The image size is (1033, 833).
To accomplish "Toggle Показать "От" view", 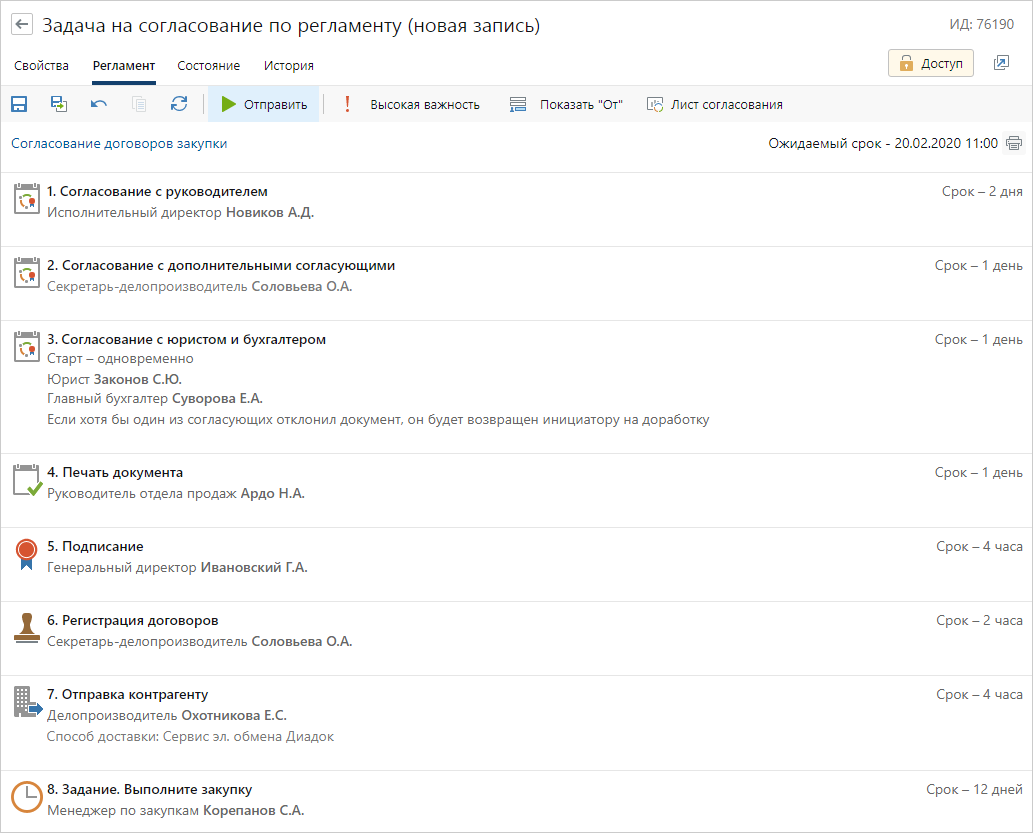I will point(566,104).
